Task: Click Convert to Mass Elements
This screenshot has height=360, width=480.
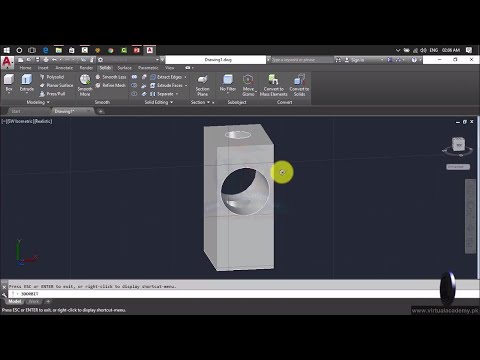Action: (x=273, y=85)
